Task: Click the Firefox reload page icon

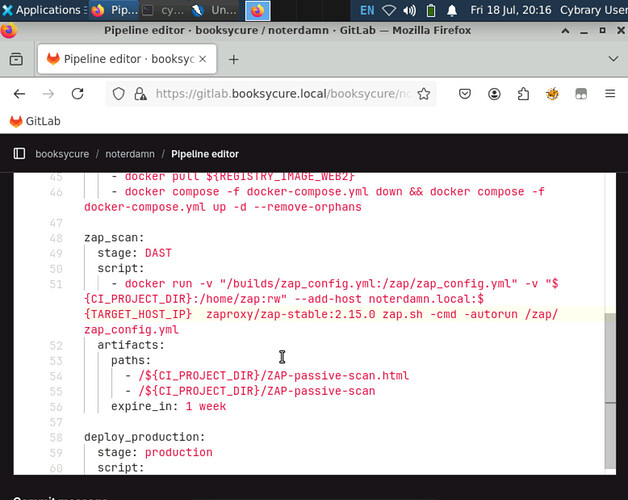Action: point(77,94)
